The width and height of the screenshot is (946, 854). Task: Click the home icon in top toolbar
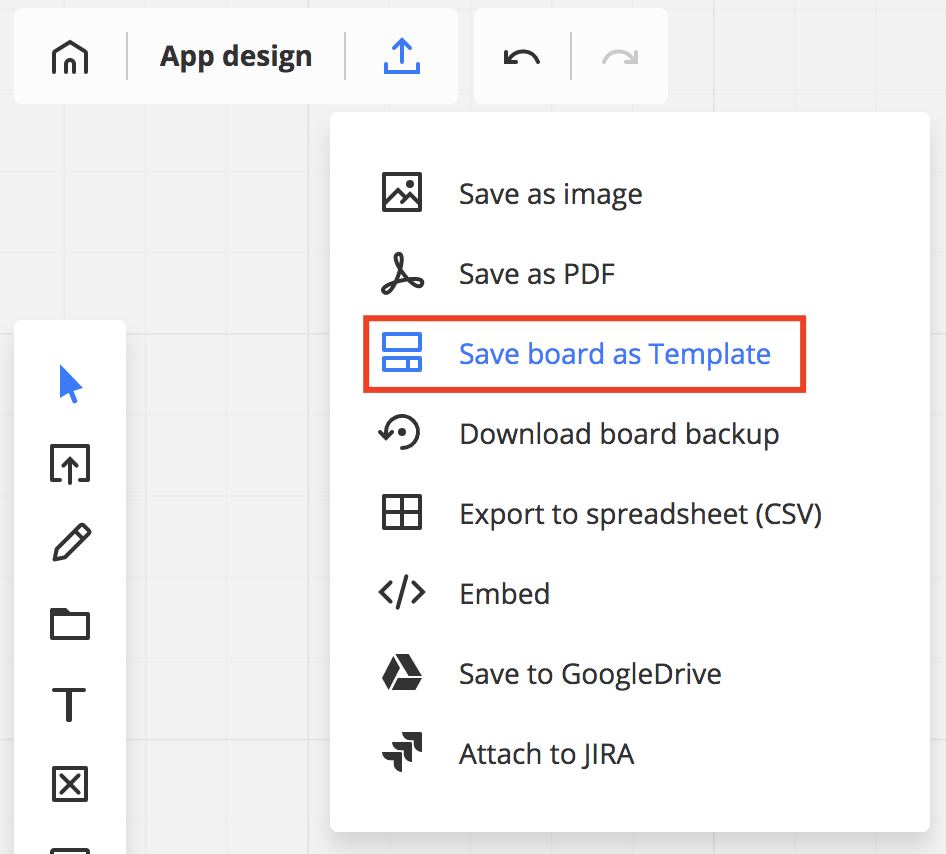(70, 57)
